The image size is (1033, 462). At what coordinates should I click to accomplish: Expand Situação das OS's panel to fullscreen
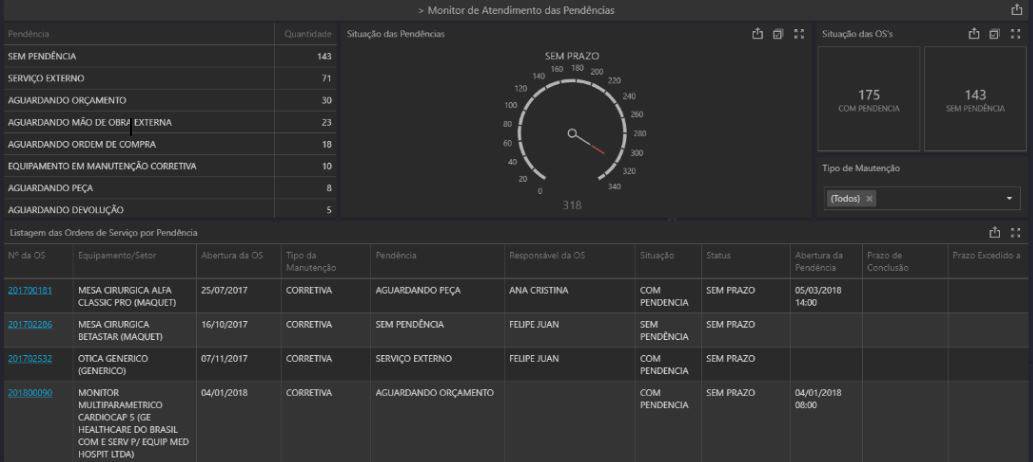pos(1016,34)
